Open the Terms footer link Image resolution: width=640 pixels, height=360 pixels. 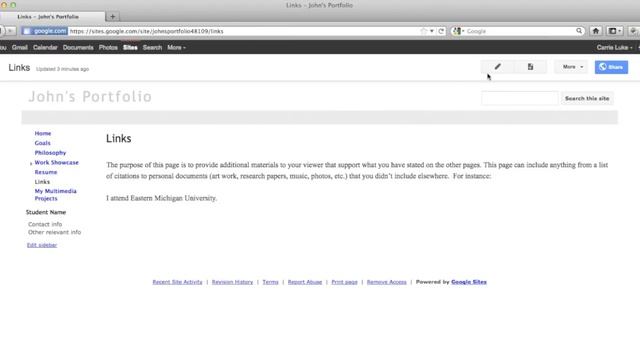[x=270, y=282]
